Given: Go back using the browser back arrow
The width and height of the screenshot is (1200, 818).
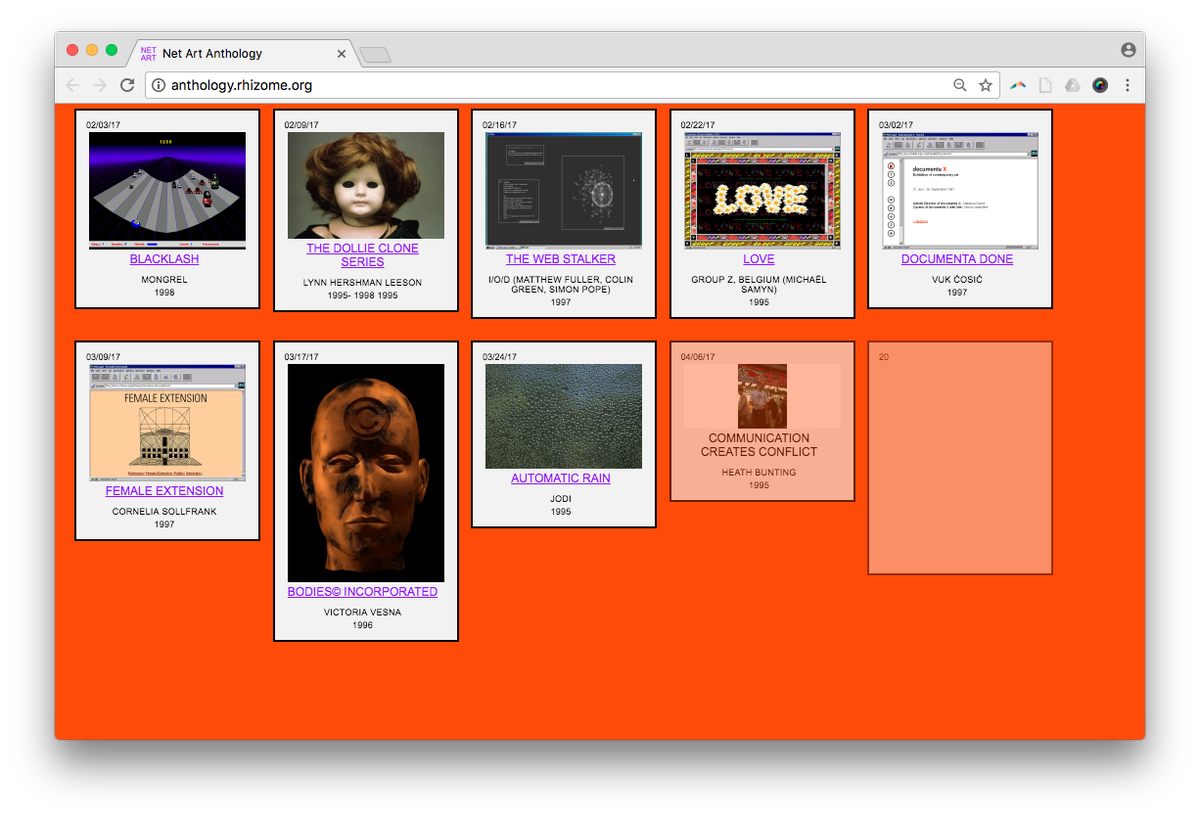Looking at the screenshot, I should click(72, 85).
